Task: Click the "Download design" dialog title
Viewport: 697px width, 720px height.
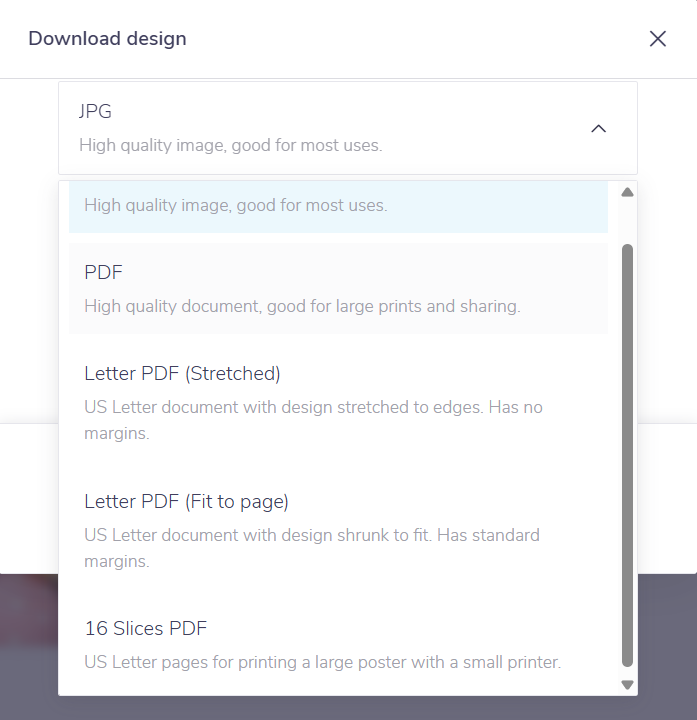Action: [x=107, y=39]
